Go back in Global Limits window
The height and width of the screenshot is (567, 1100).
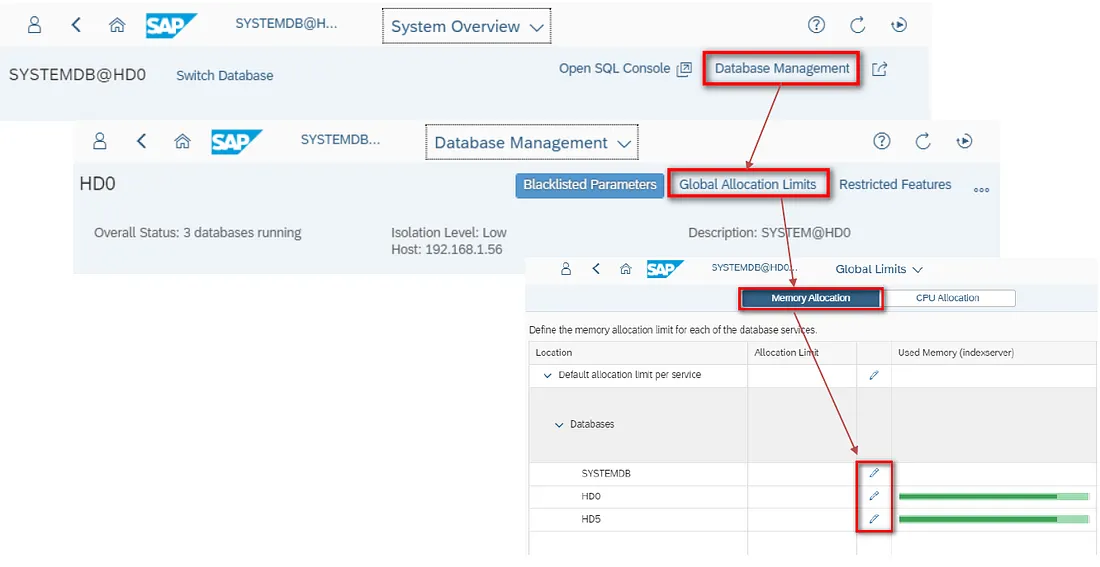pos(596,269)
